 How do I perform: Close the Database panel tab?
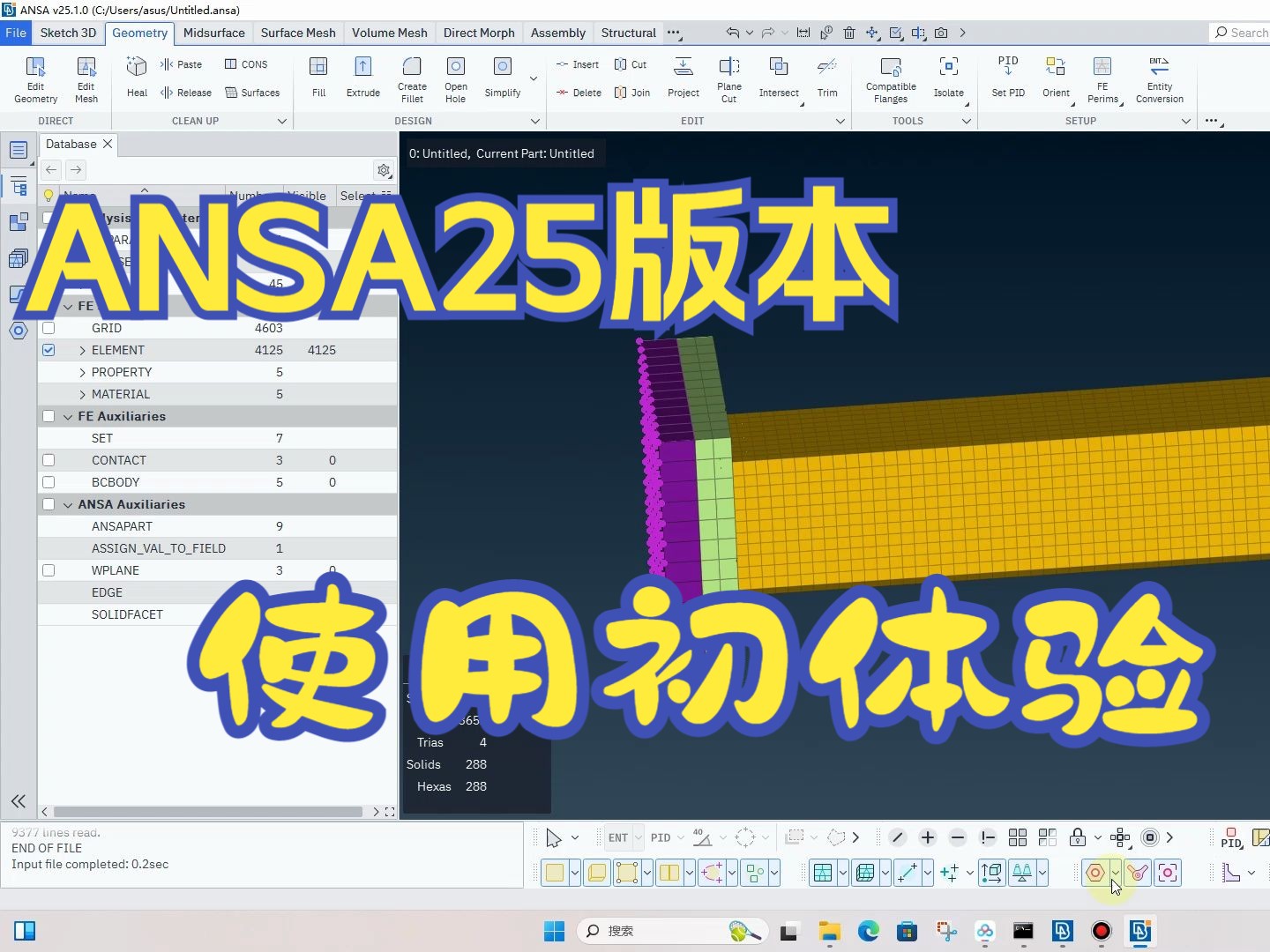108,144
